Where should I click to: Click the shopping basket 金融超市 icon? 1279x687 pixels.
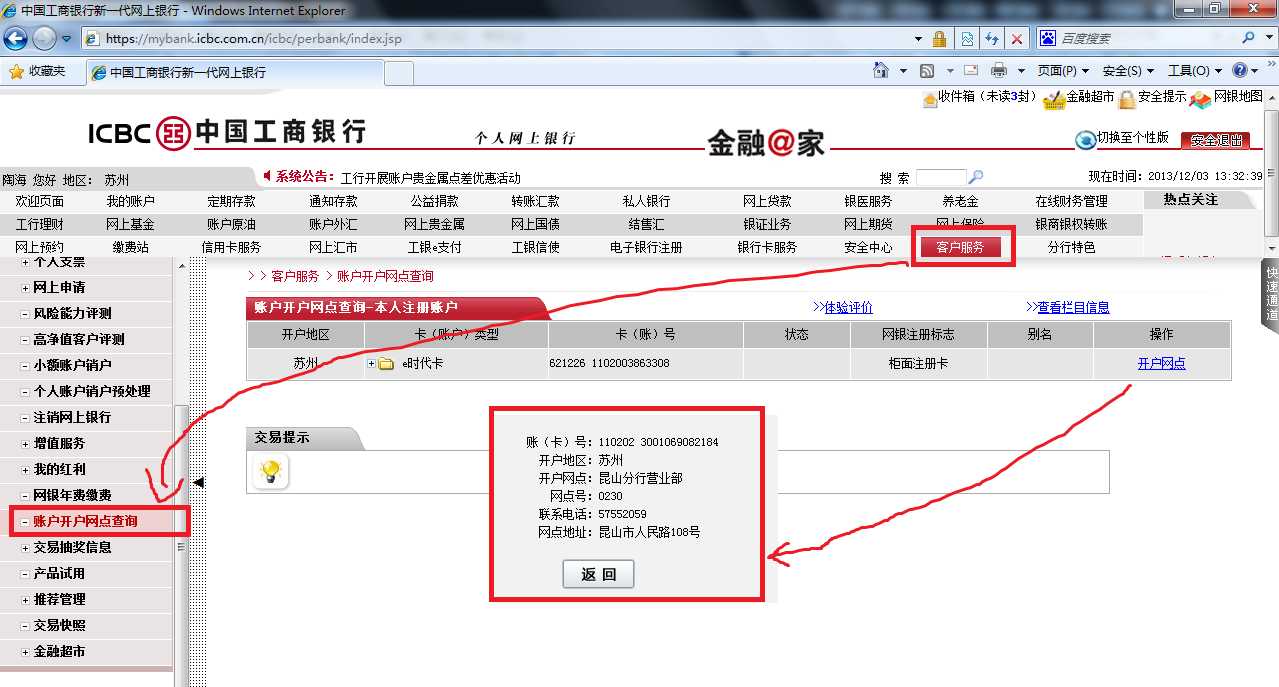(1054, 99)
